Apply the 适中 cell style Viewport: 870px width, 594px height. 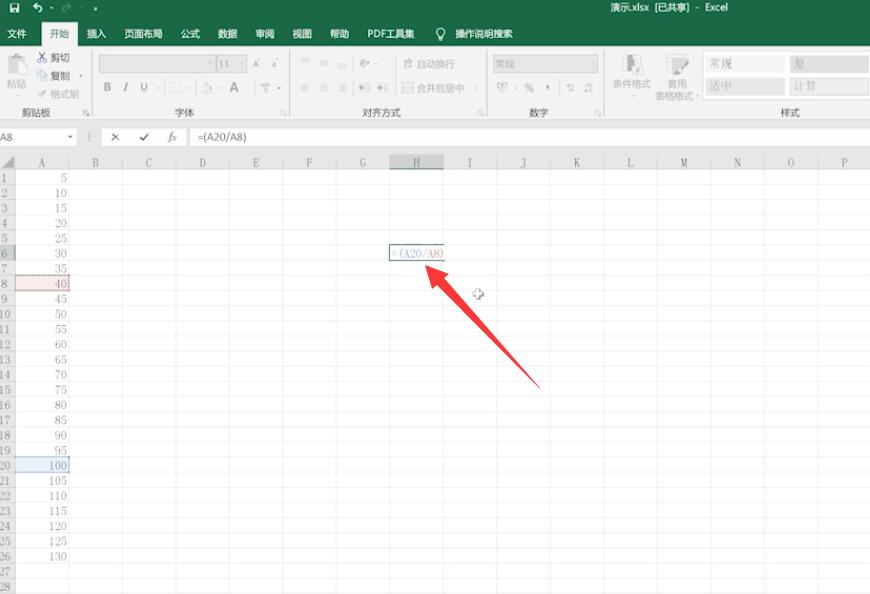pyautogui.click(x=744, y=86)
